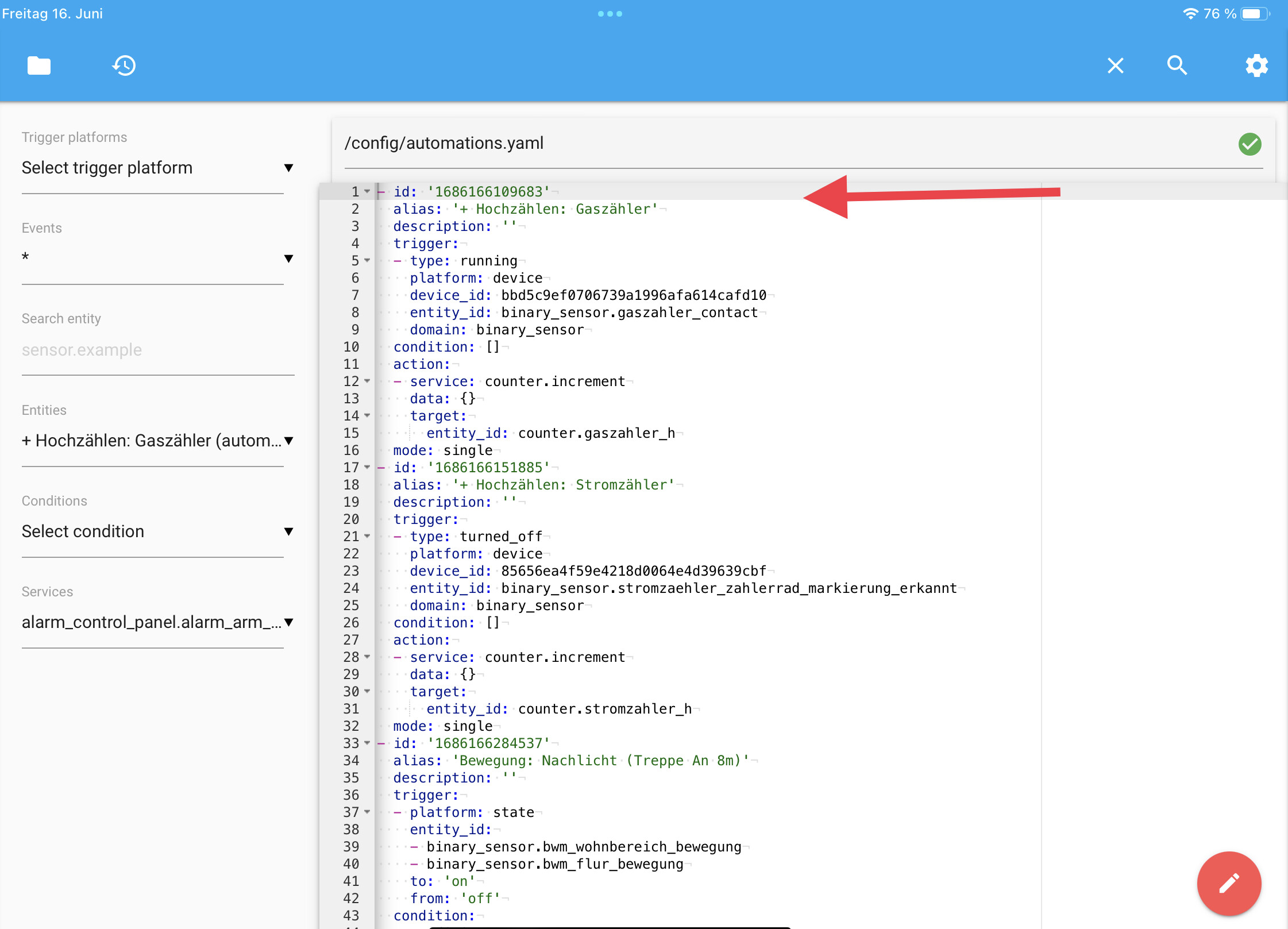Tap the three dots multitasking indicator

click(x=610, y=14)
